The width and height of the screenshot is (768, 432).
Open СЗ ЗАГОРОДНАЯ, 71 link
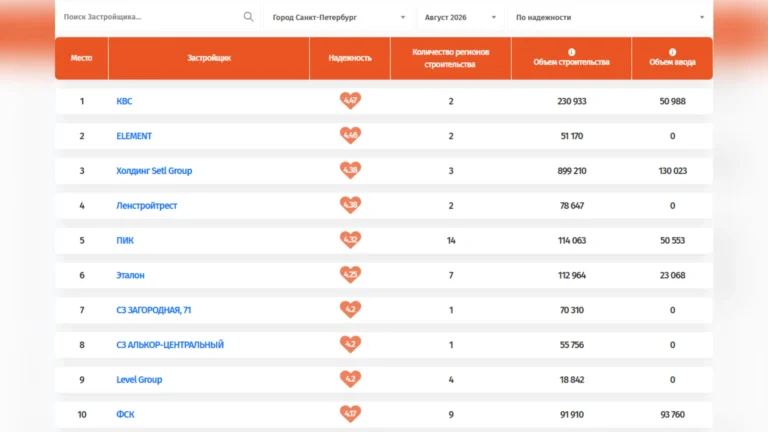153,310
